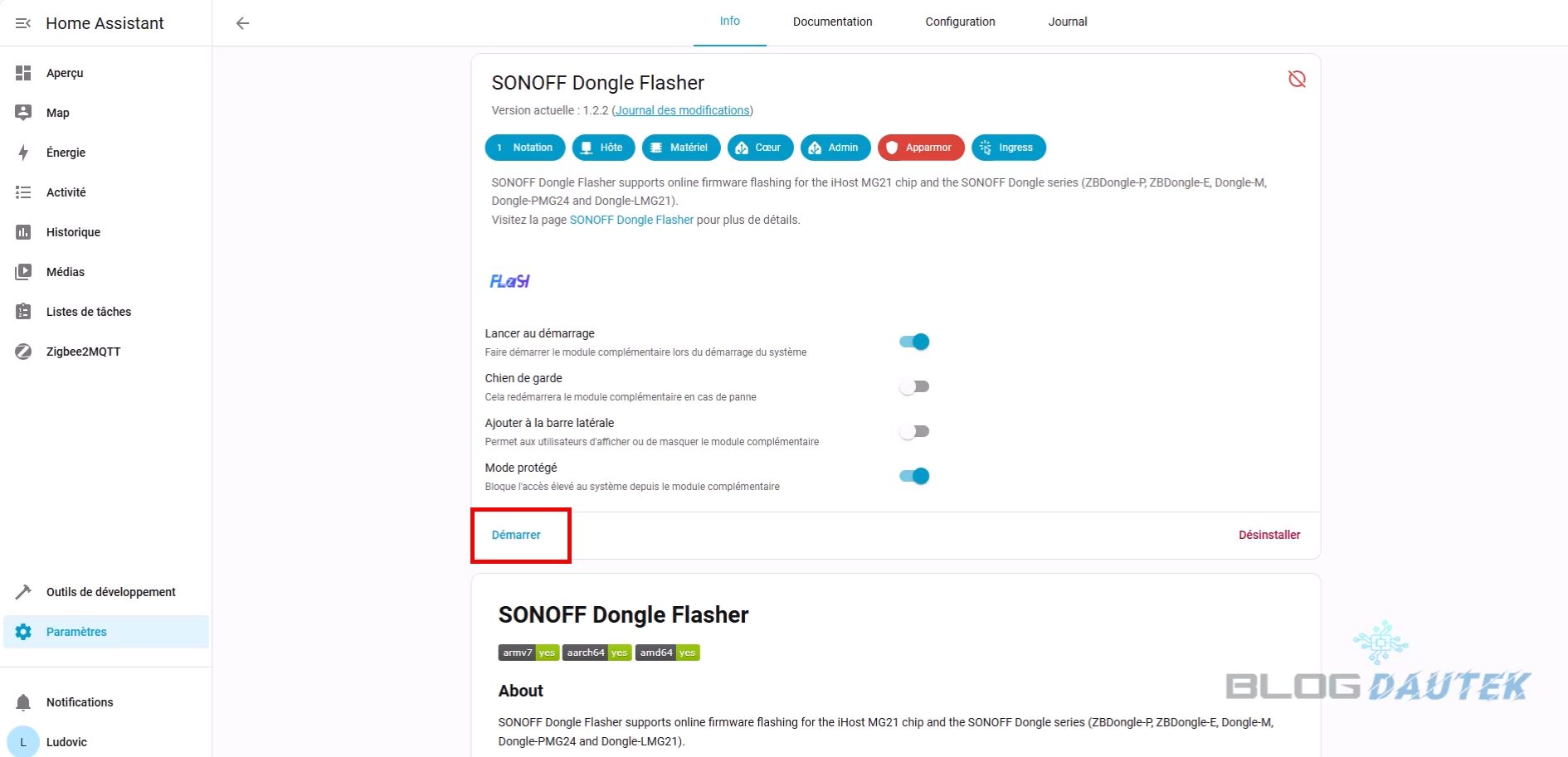Disable the Lancer au démarrage toggle
This screenshot has width=1568, height=757.
[x=914, y=342]
